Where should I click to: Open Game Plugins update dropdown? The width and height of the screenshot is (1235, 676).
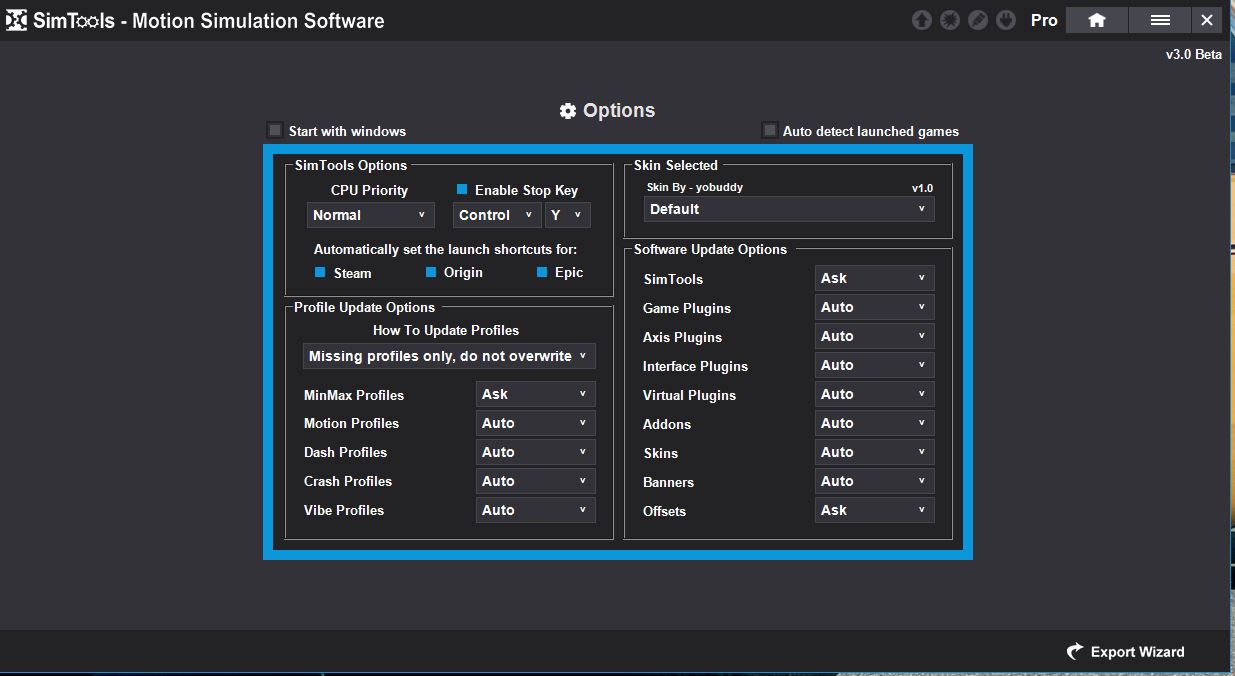pyautogui.click(x=874, y=307)
